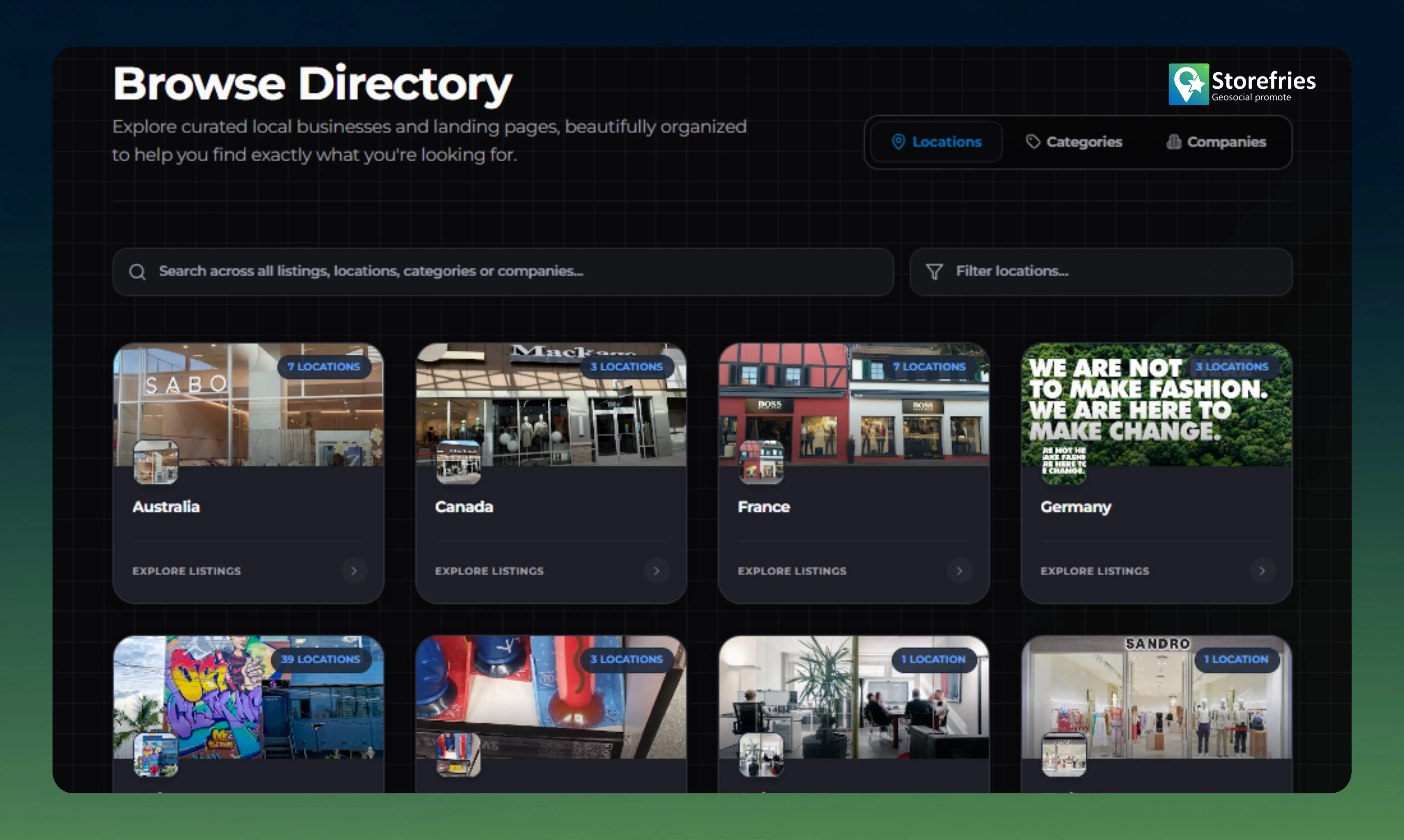Screen dimensions: 1404x840
Task: Click the building icon in Companies tab
Action: tap(1174, 142)
